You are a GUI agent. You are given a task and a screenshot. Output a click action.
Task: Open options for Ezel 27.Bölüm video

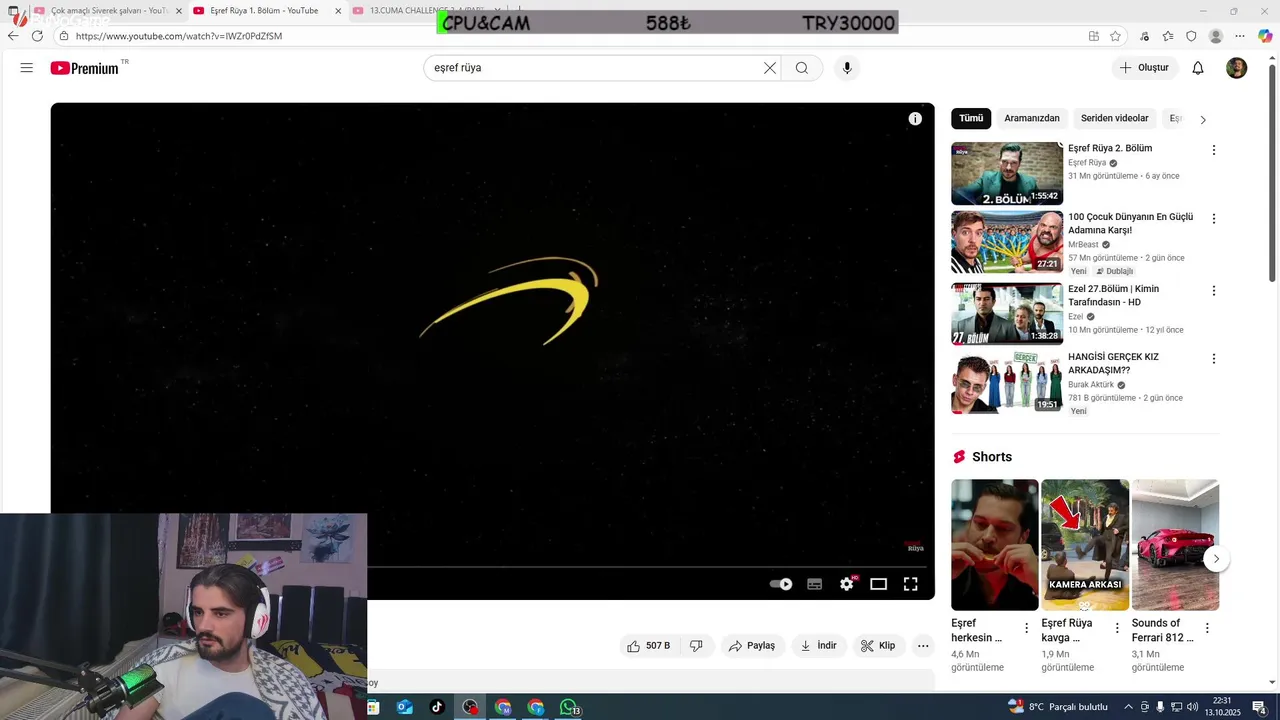click(x=1214, y=291)
